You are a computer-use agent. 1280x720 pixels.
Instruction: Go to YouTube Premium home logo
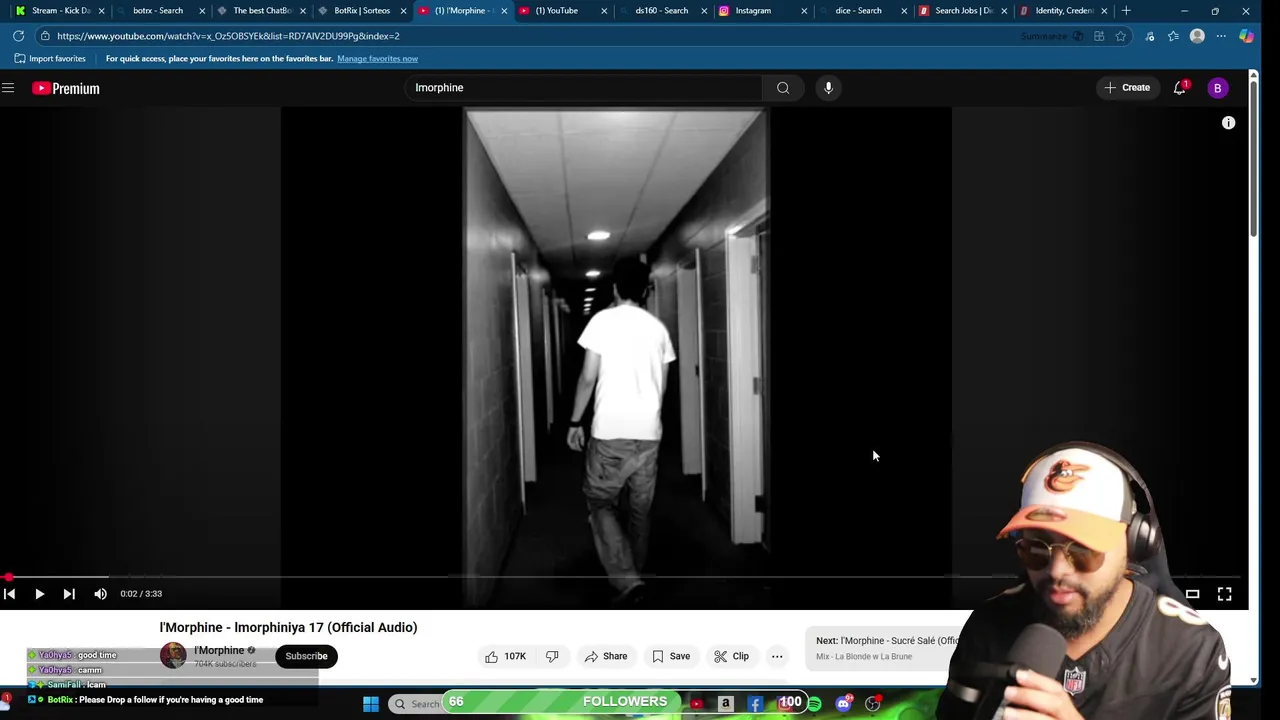[66, 88]
